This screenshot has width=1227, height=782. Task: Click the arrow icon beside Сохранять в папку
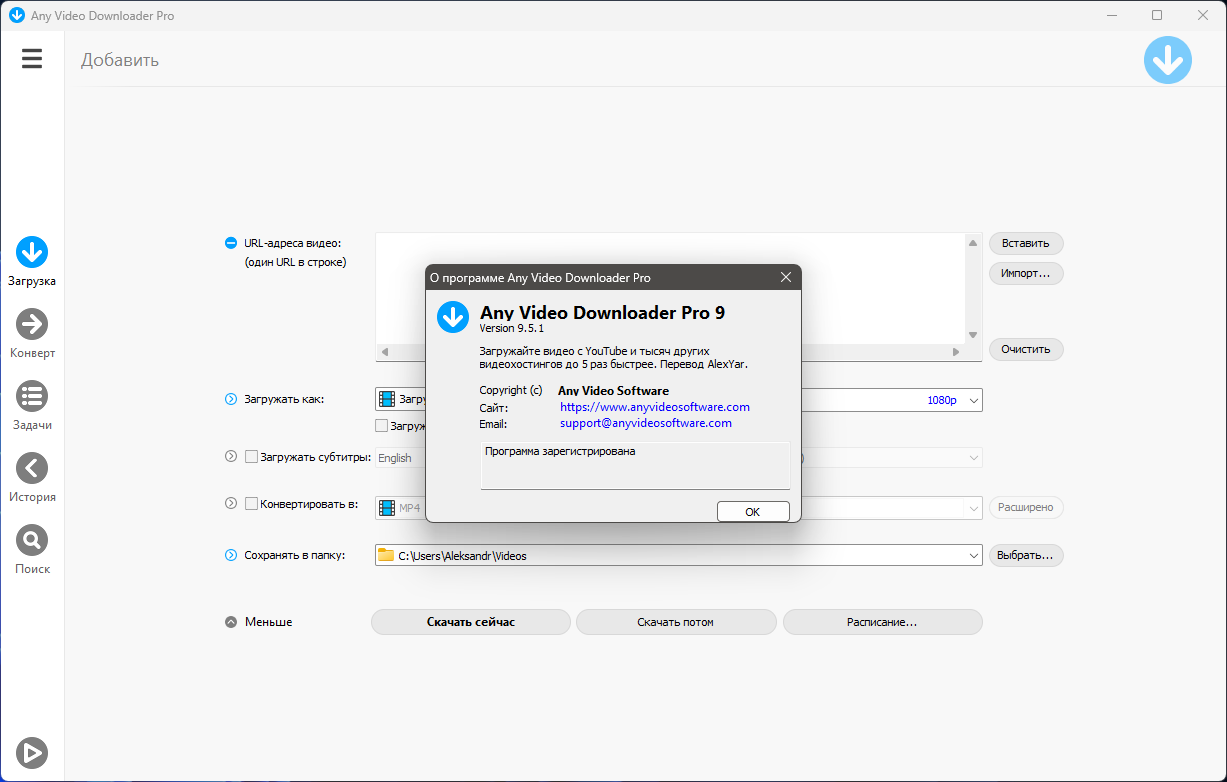pyautogui.click(x=231, y=555)
